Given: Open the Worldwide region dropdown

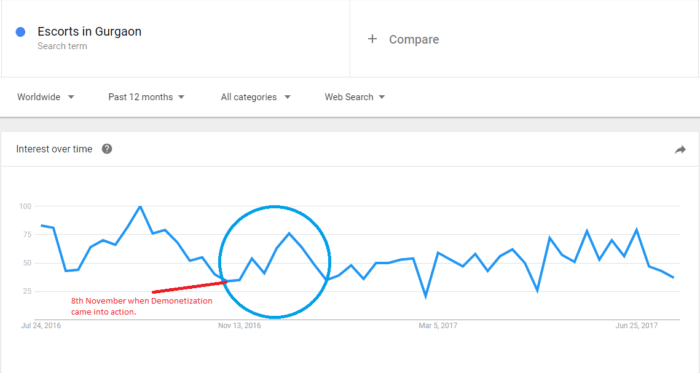Looking at the screenshot, I should [x=46, y=97].
